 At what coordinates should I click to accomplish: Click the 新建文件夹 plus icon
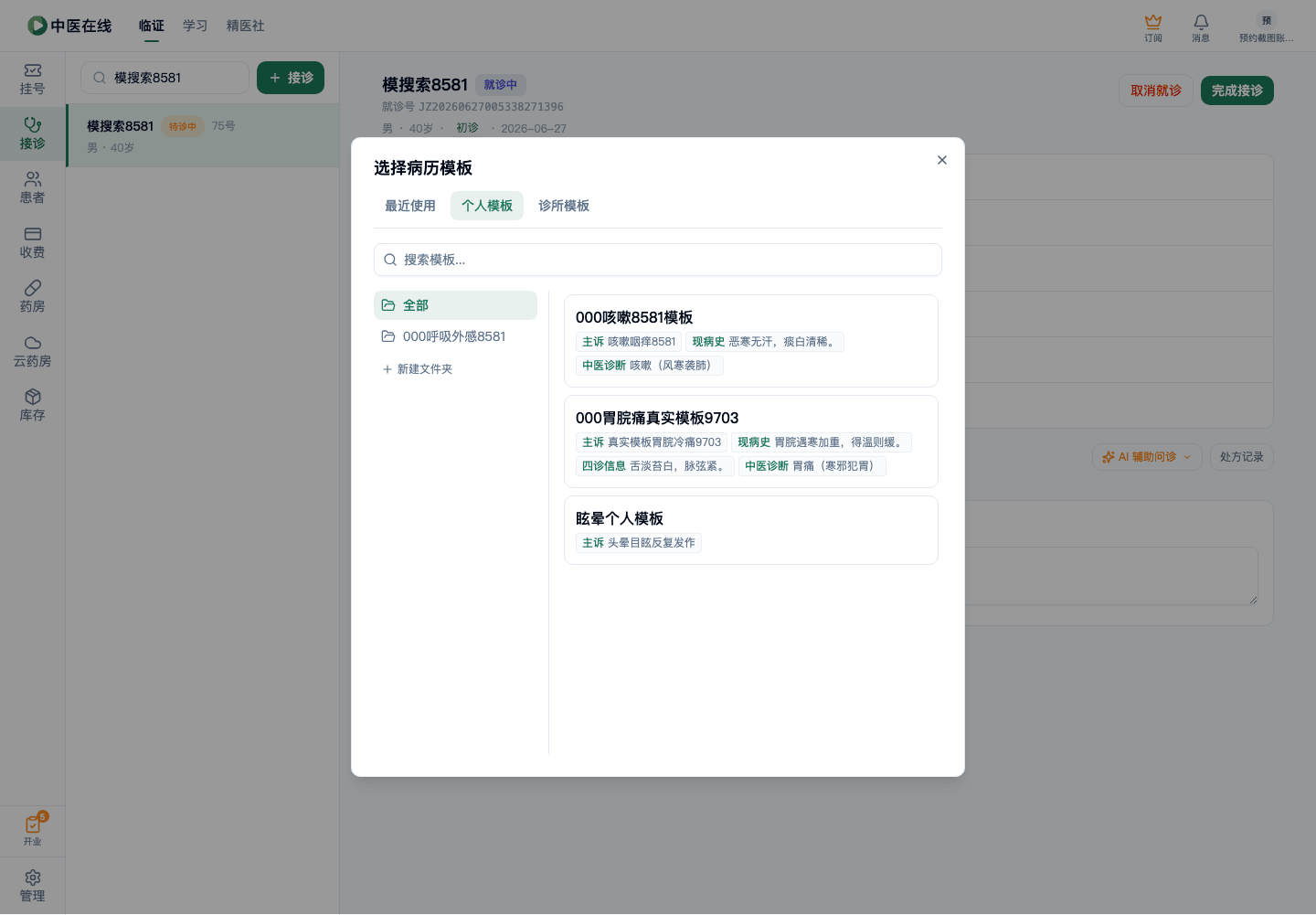387,369
